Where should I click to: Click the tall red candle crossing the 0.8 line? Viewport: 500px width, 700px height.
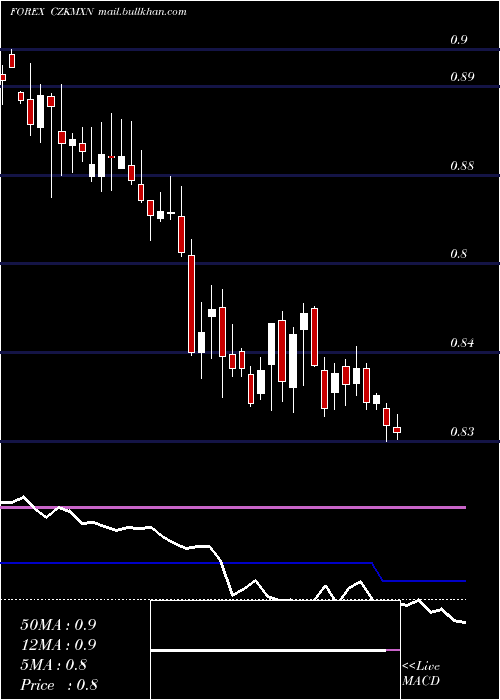point(192,304)
